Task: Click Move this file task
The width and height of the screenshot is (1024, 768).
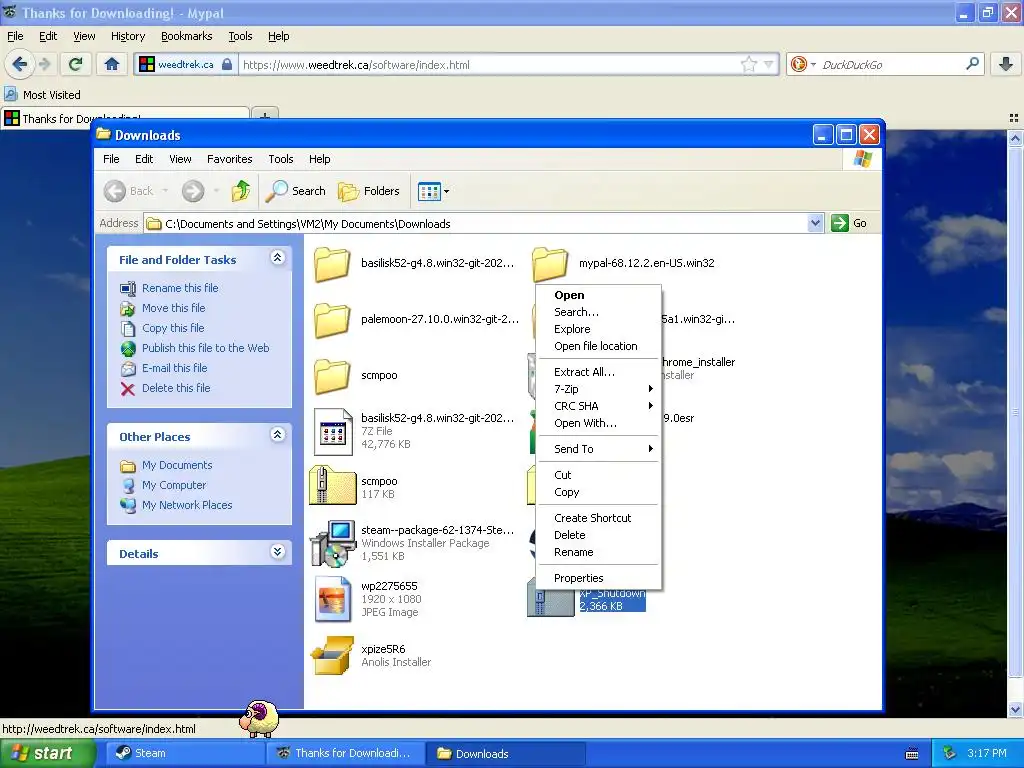Action: pos(174,308)
